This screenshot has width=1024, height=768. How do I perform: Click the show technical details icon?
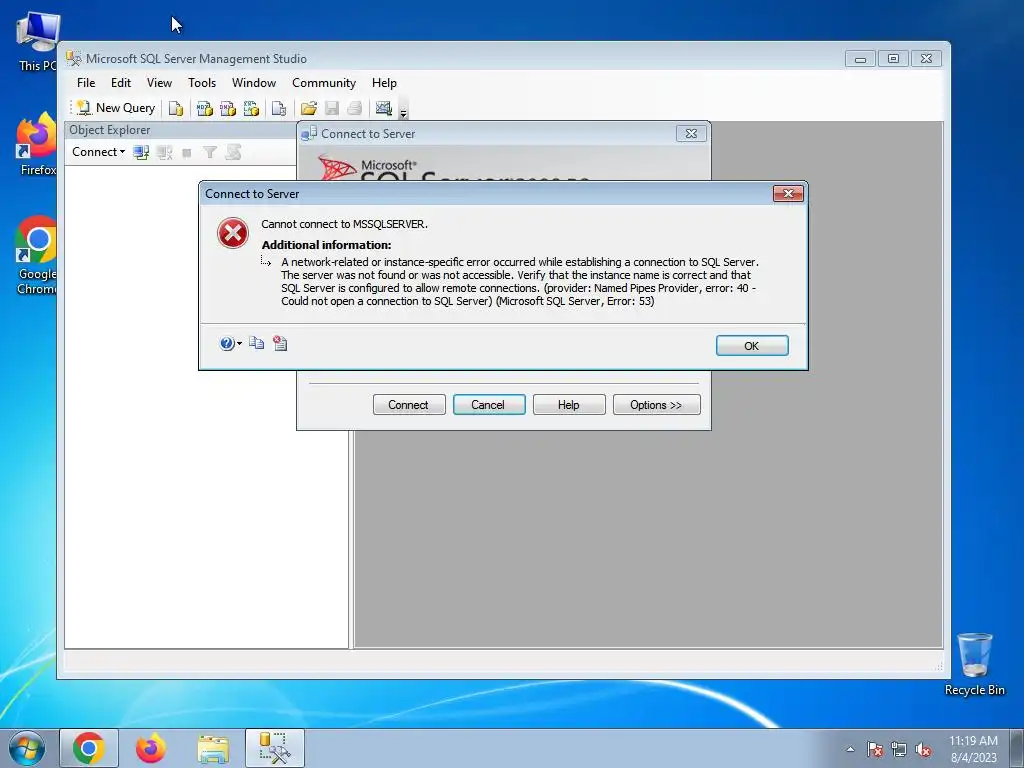tap(280, 343)
